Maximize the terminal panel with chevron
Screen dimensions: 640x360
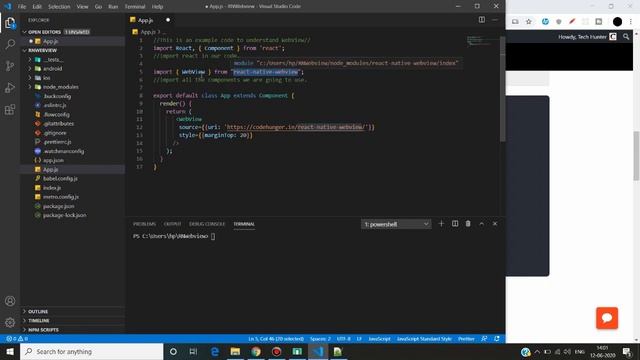pyautogui.click(x=482, y=224)
